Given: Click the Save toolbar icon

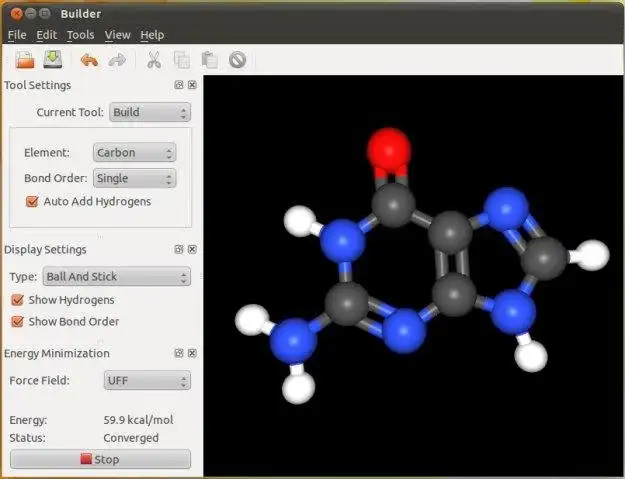Looking at the screenshot, I should 53,59.
